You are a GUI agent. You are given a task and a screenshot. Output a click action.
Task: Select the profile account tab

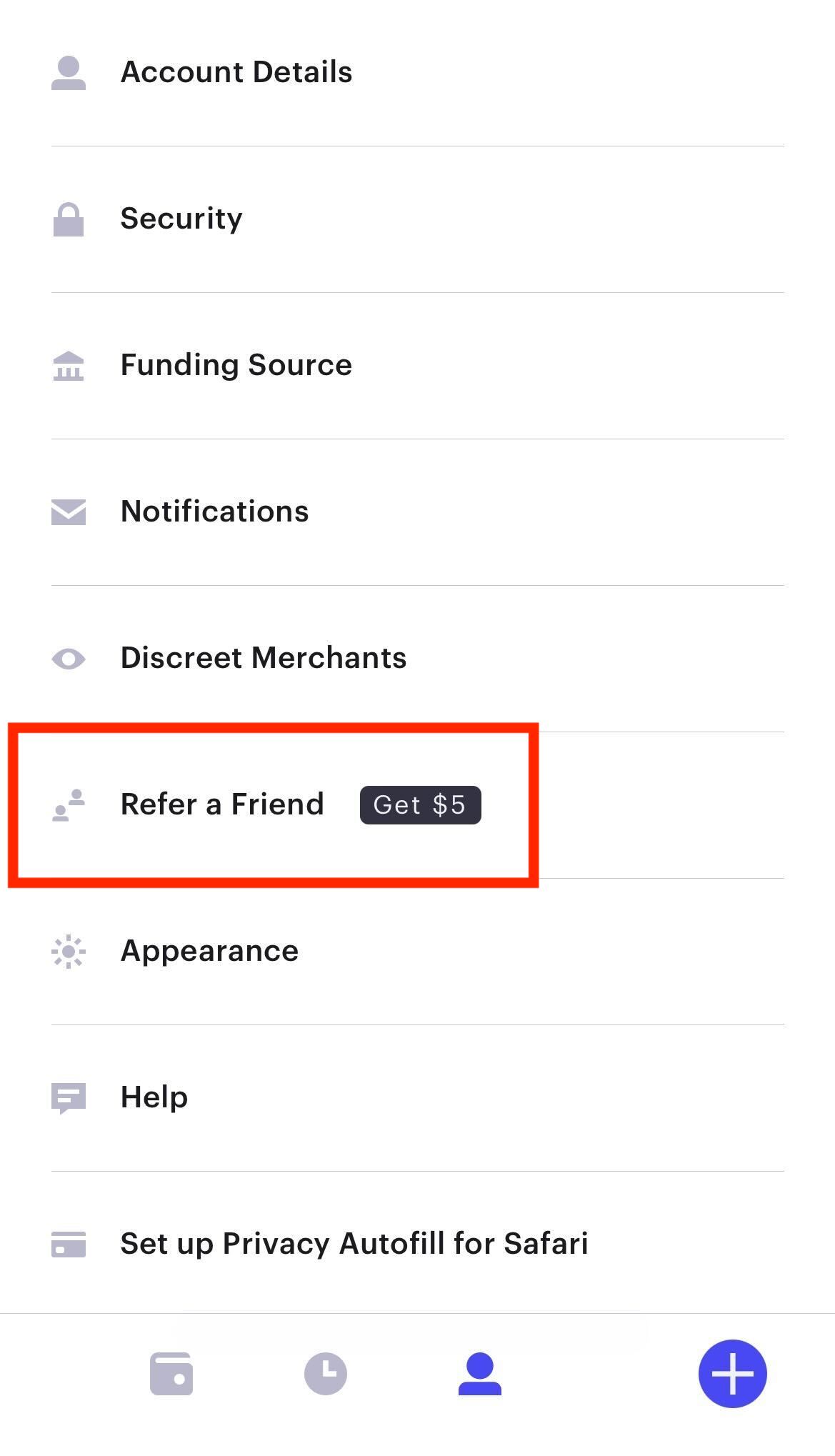[x=480, y=1373]
